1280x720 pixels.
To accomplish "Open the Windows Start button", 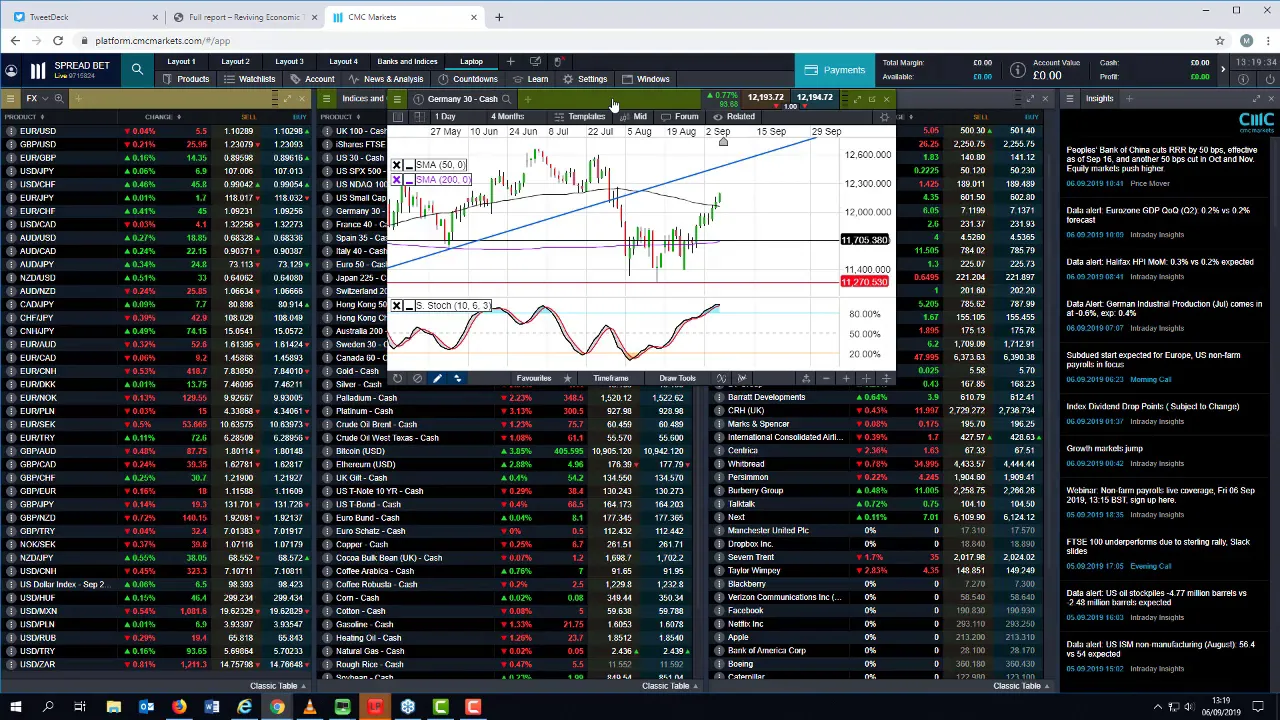I will click(15, 708).
